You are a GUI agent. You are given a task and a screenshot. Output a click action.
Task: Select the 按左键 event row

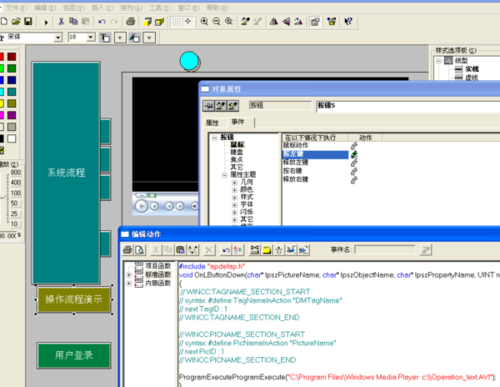coord(315,154)
